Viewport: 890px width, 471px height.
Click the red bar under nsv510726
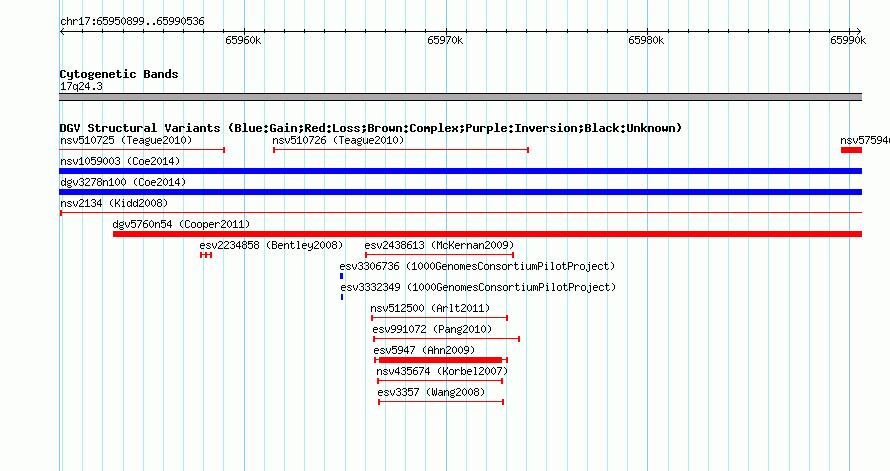(x=401, y=150)
